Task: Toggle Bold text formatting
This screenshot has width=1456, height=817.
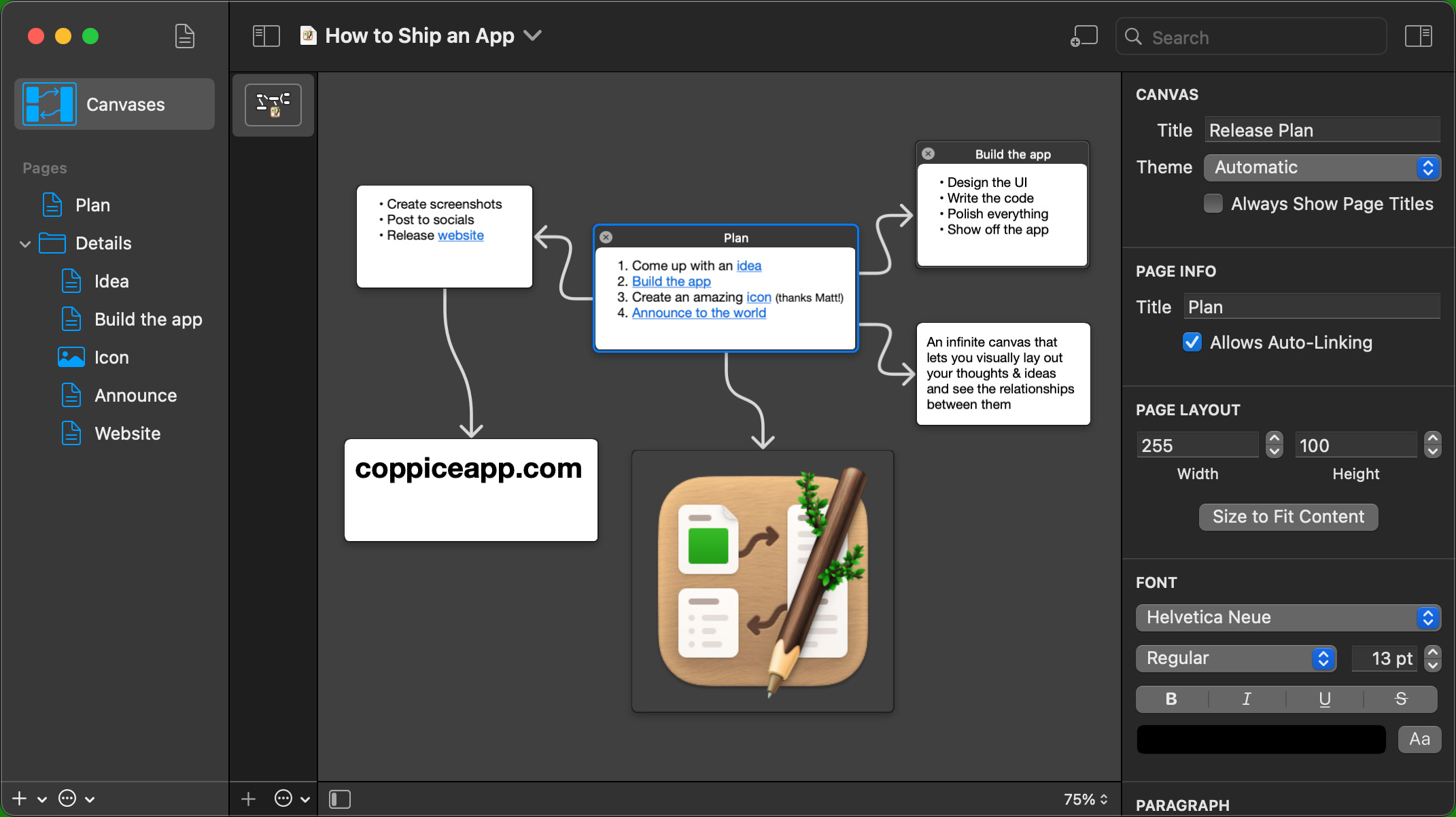Action: coord(1171,699)
